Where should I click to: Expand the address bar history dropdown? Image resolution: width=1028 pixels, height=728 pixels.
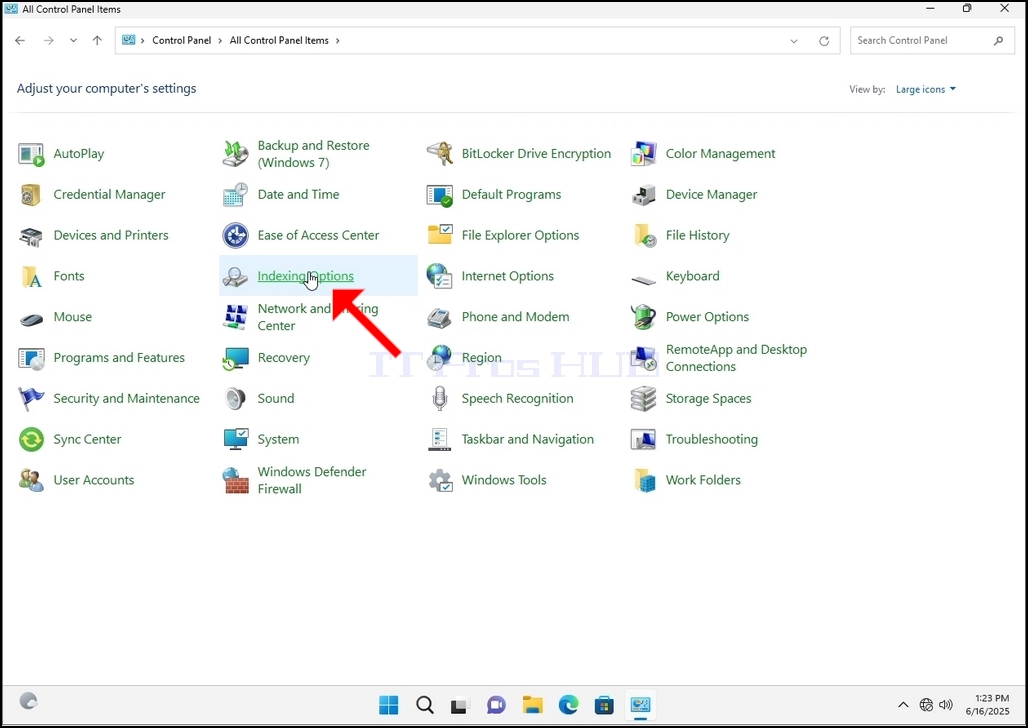794,41
